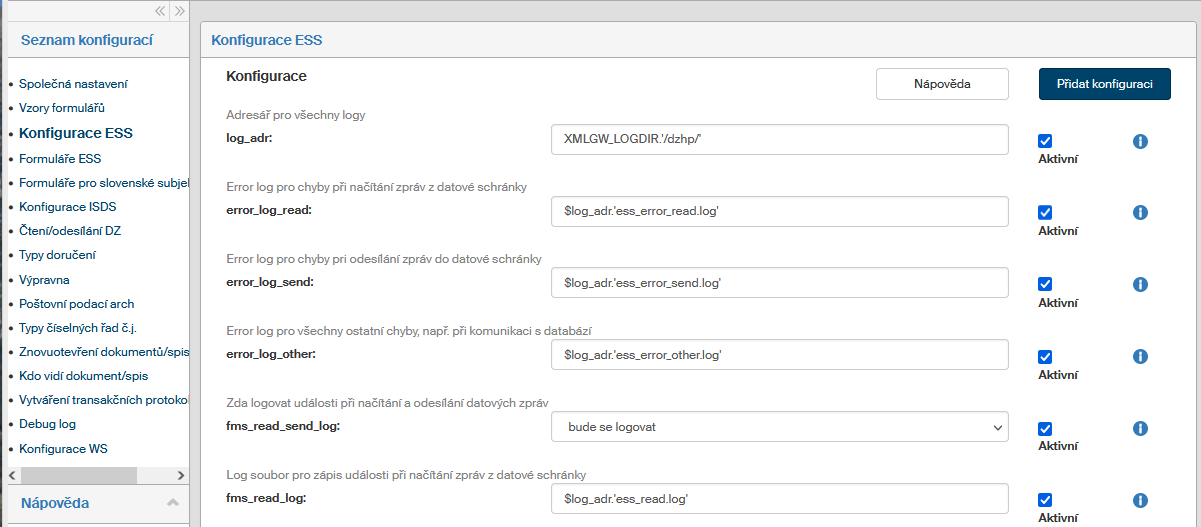Click the info icon beside error_log_read
Screen dimensions: 1201x527
click(1140, 213)
